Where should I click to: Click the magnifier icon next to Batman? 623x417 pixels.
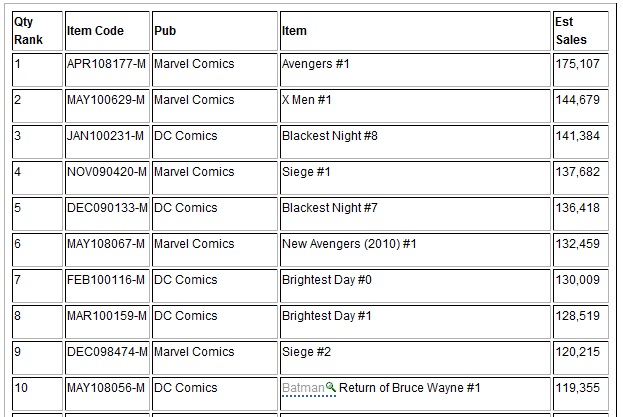click(331, 387)
